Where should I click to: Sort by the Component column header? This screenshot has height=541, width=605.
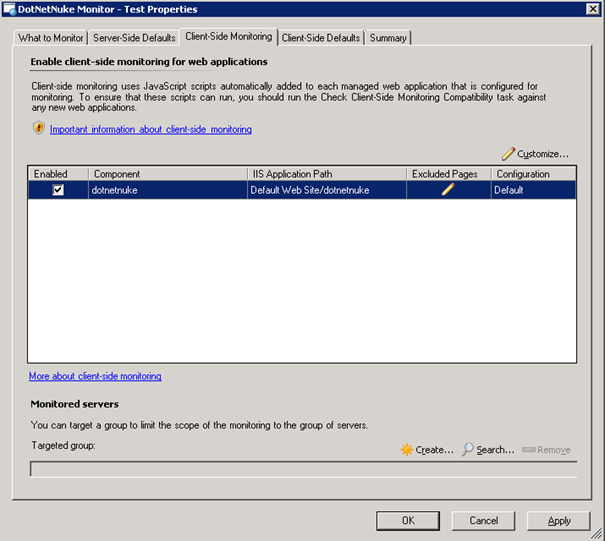point(168,174)
